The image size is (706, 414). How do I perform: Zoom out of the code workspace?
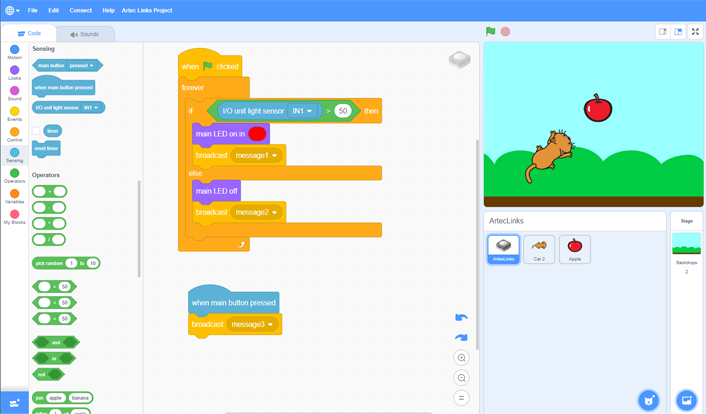pyautogui.click(x=461, y=378)
